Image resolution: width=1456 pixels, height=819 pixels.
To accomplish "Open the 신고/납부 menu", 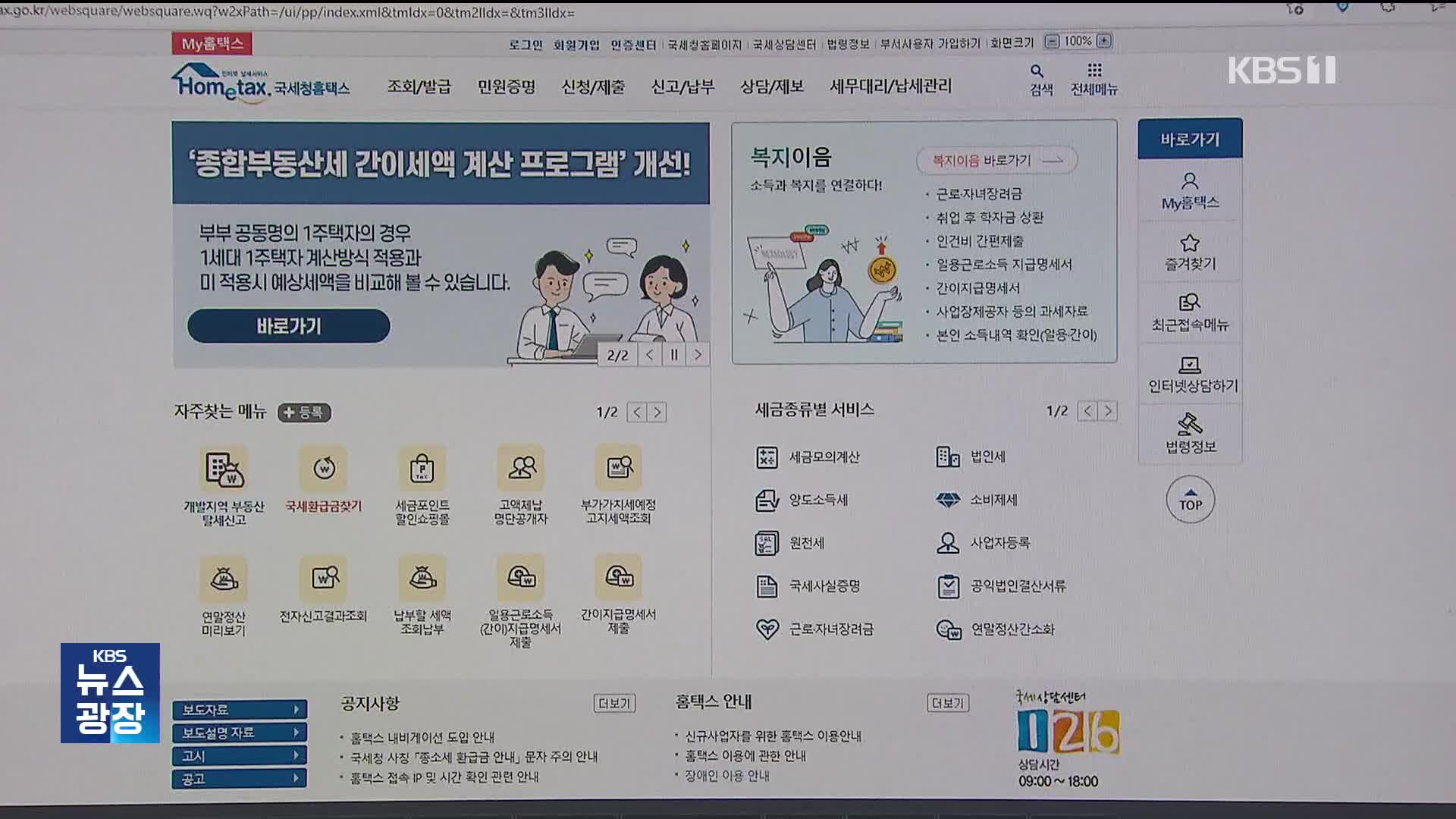I will click(x=682, y=86).
